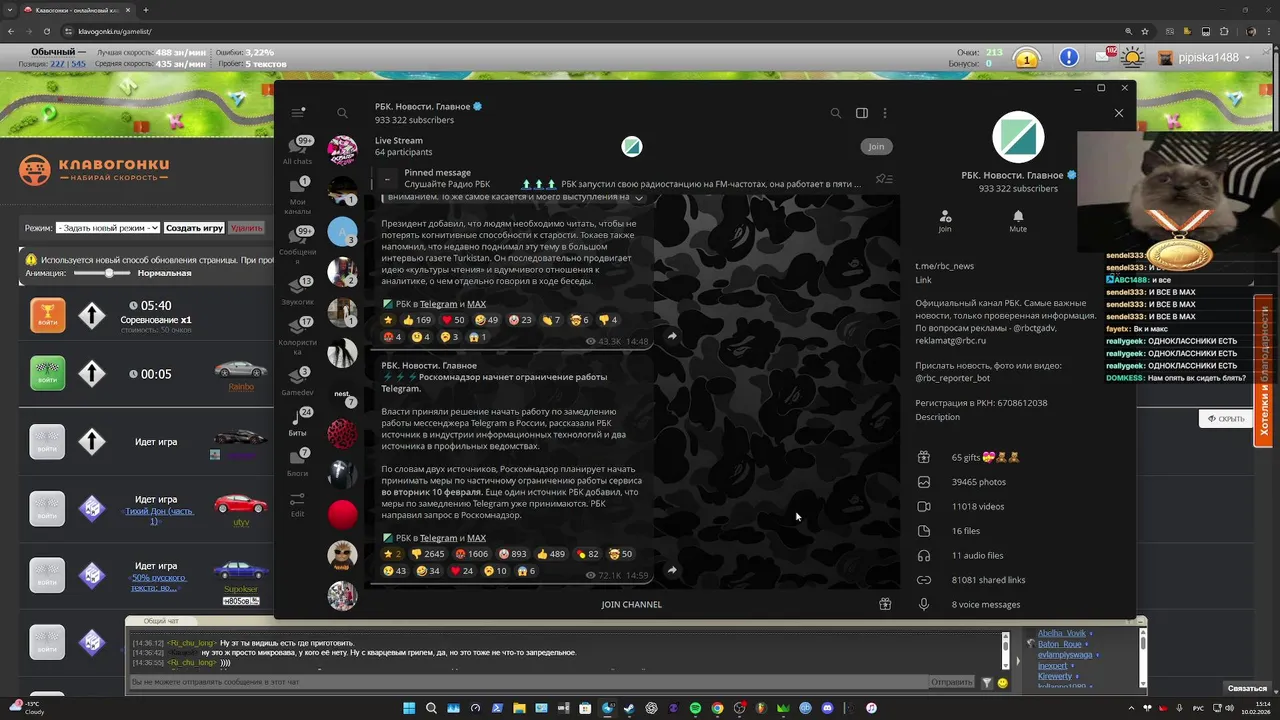The height and width of the screenshot is (720, 1280).
Task: Click the gold level 1 badge
Action: [1026, 59]
